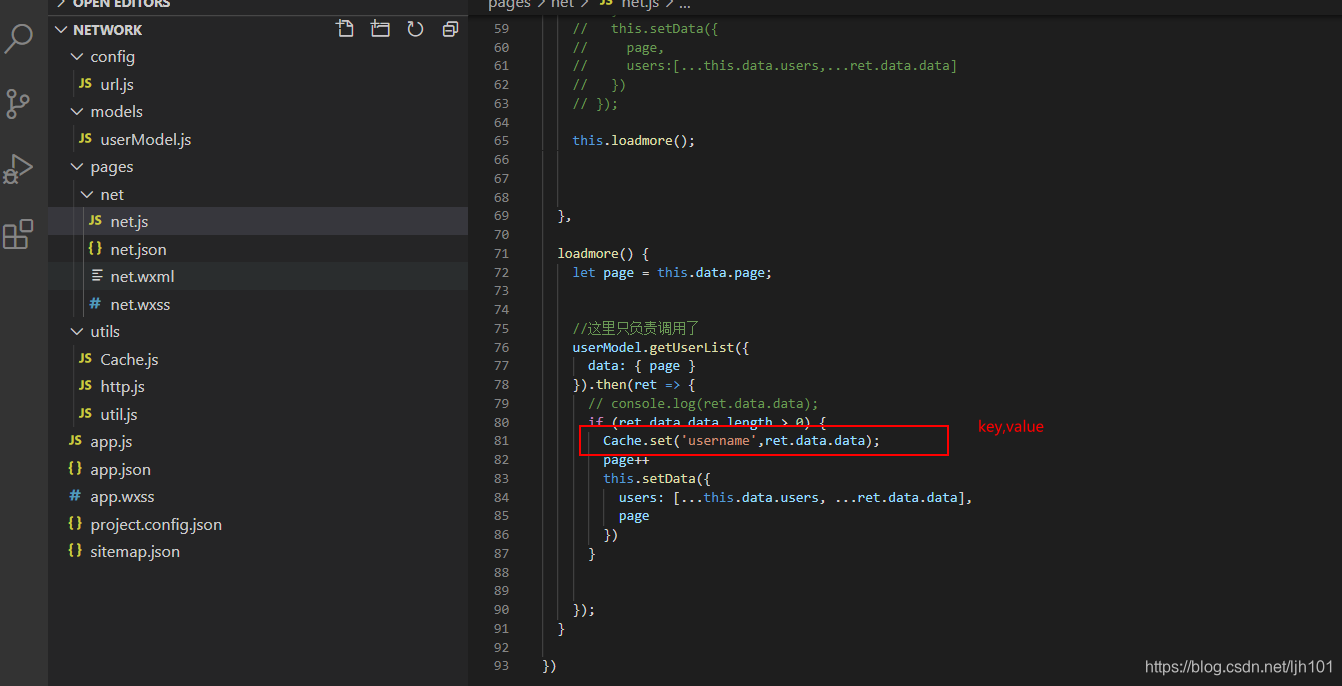Click the this.loadmore(); call
The image size is (1342, 686).
point(633,140)
